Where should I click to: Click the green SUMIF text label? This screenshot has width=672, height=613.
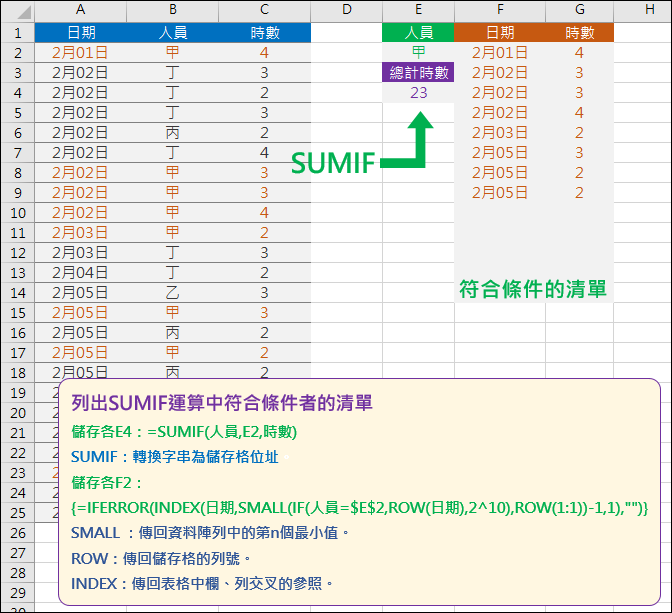(333, 163)
